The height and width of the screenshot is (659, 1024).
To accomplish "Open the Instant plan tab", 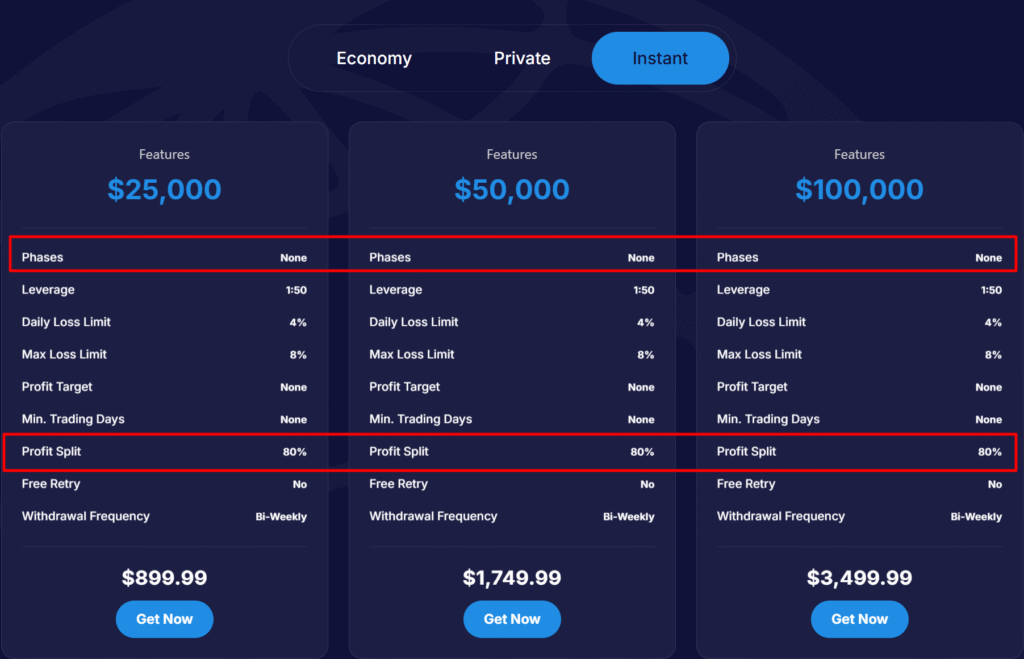I will click(x=660, y=58).
